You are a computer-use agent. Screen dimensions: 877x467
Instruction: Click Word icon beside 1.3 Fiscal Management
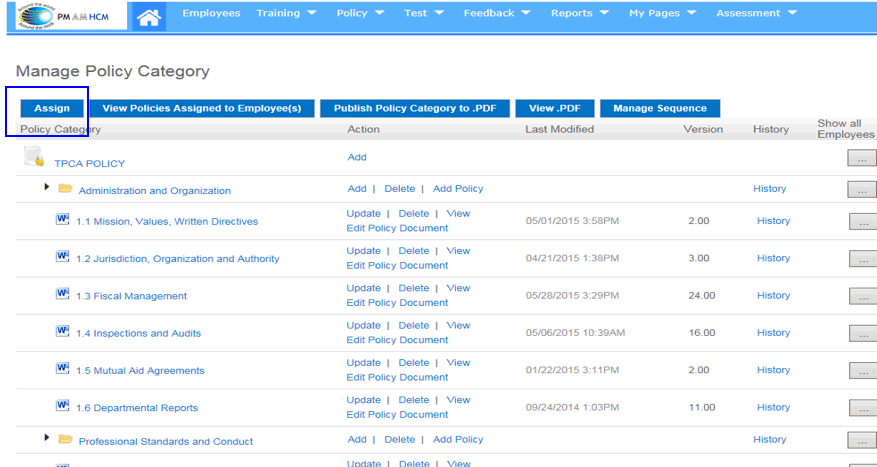click(62, 295)
